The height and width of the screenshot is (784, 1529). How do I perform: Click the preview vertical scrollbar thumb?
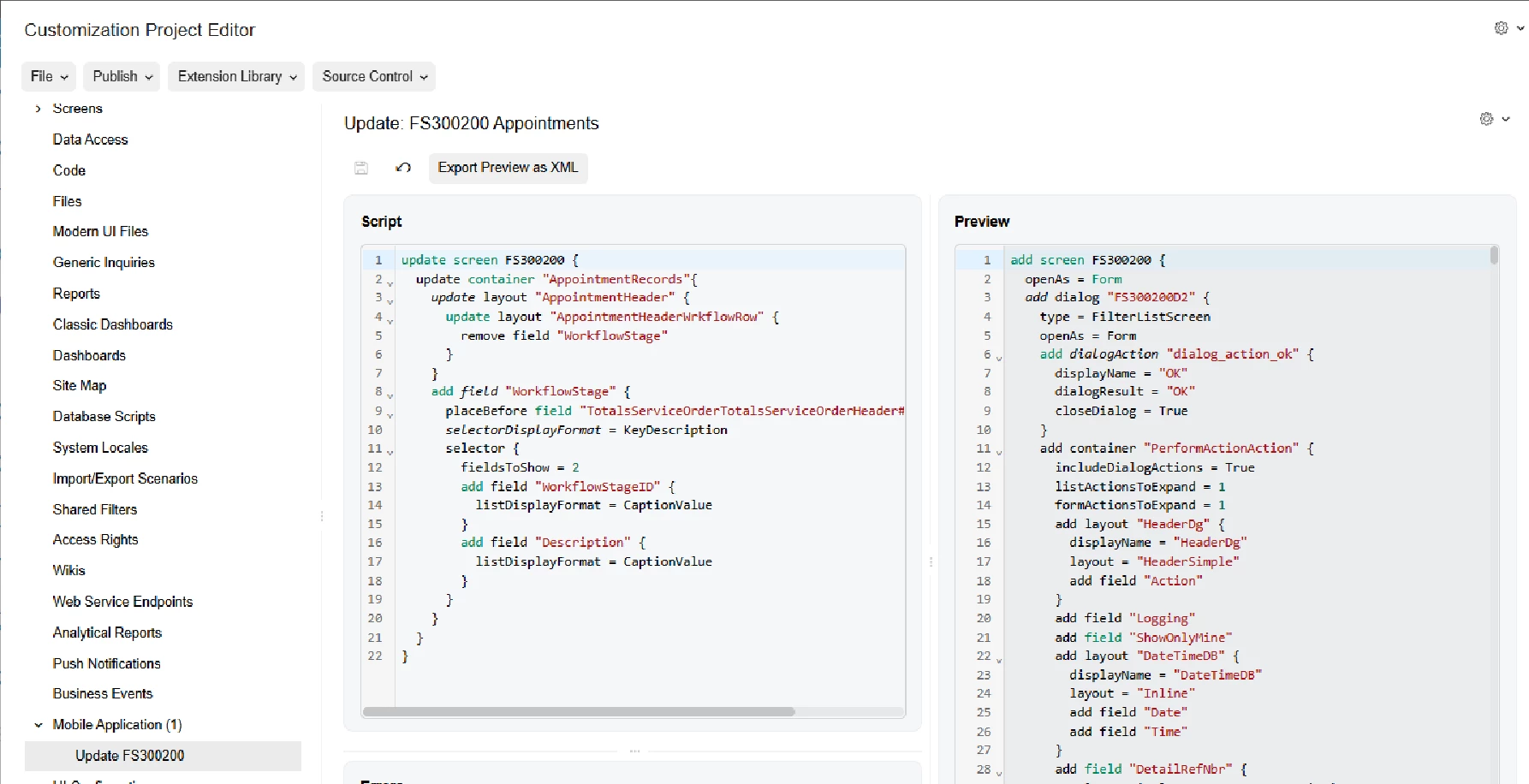(1494, 255)
